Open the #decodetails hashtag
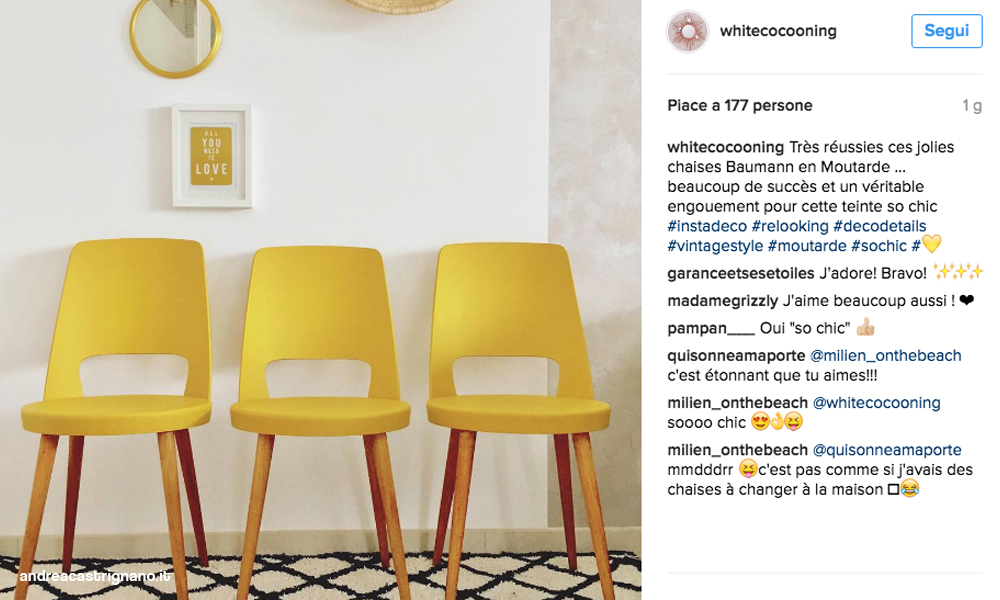Screen dimensions: 1000x600 pos(879,226)
